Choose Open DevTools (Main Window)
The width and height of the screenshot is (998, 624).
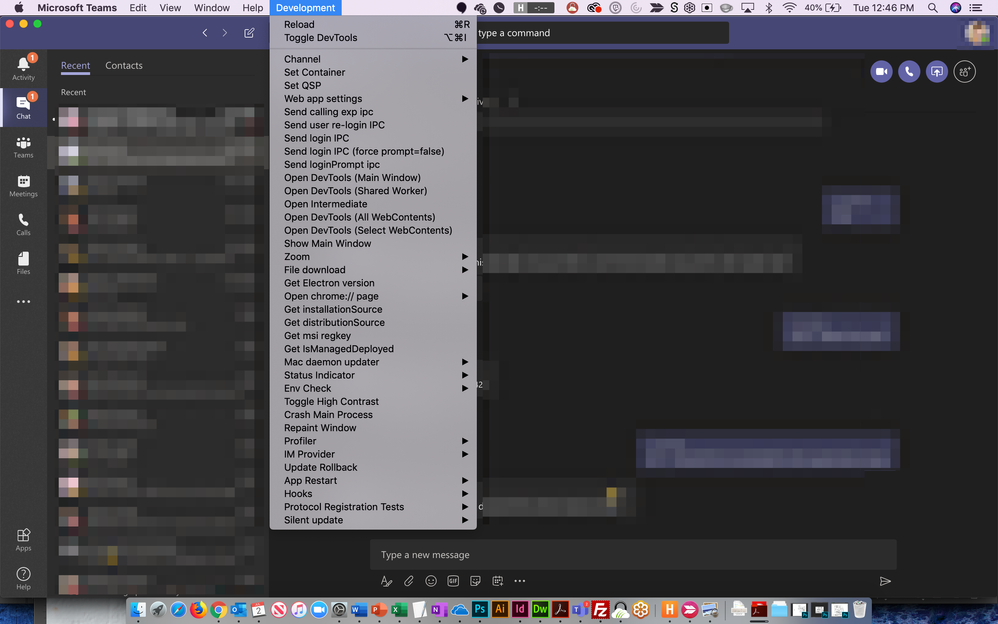pos(373,178)
